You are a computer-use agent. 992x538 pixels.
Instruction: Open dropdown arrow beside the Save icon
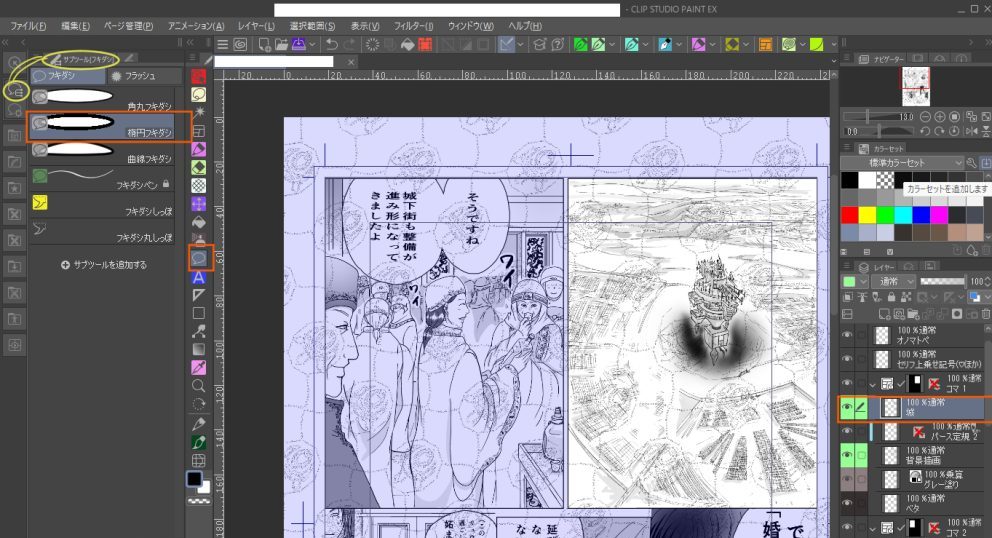click(x=312, y=45)
